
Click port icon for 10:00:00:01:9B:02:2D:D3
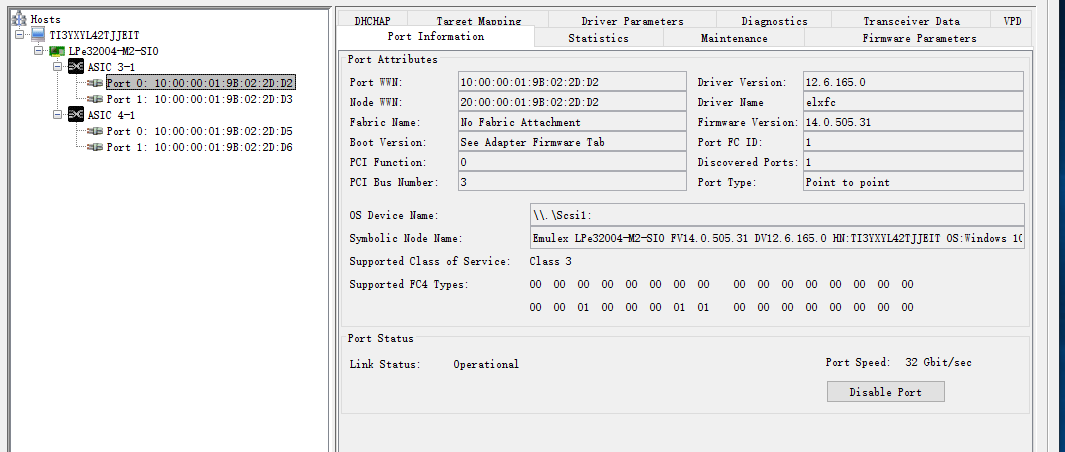tap(95, 99)
